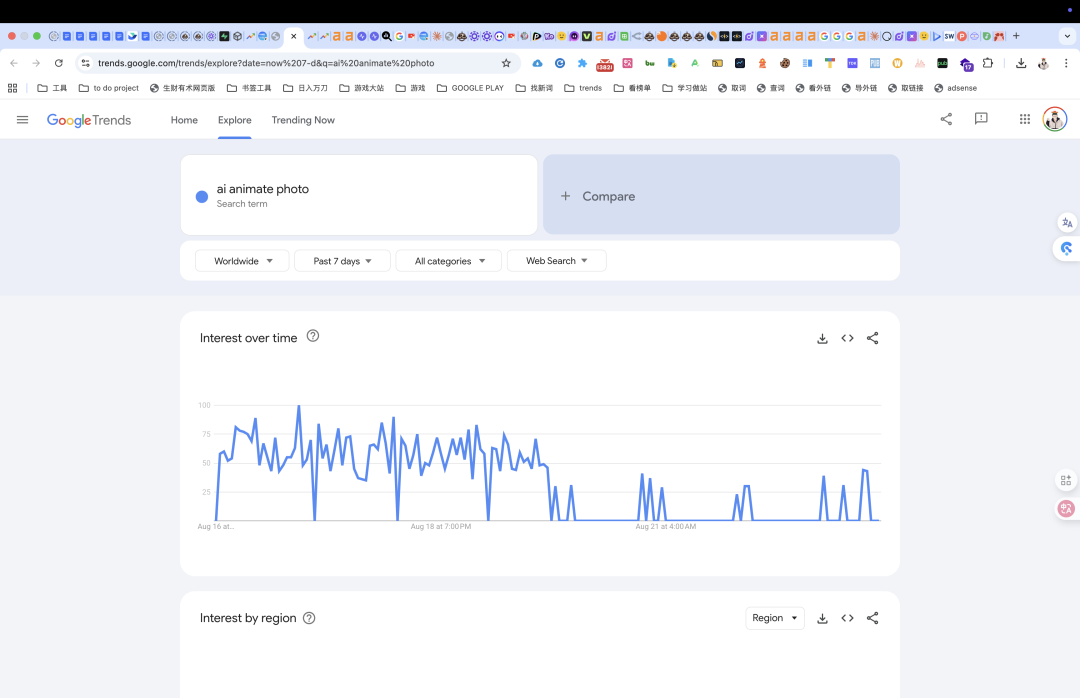
Task: Open the Google apps grid
Action: pyautogui.click(x=1025, y=119)
